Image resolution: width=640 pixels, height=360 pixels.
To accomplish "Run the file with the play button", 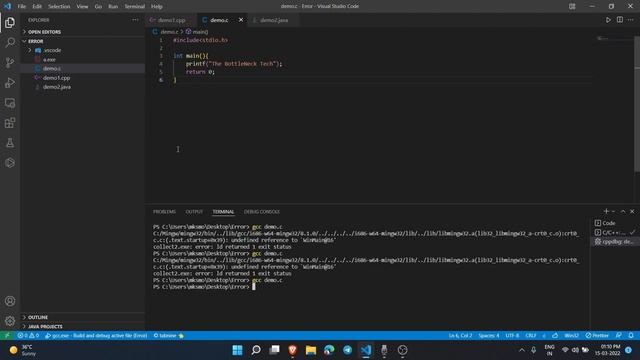I will 608,20.
